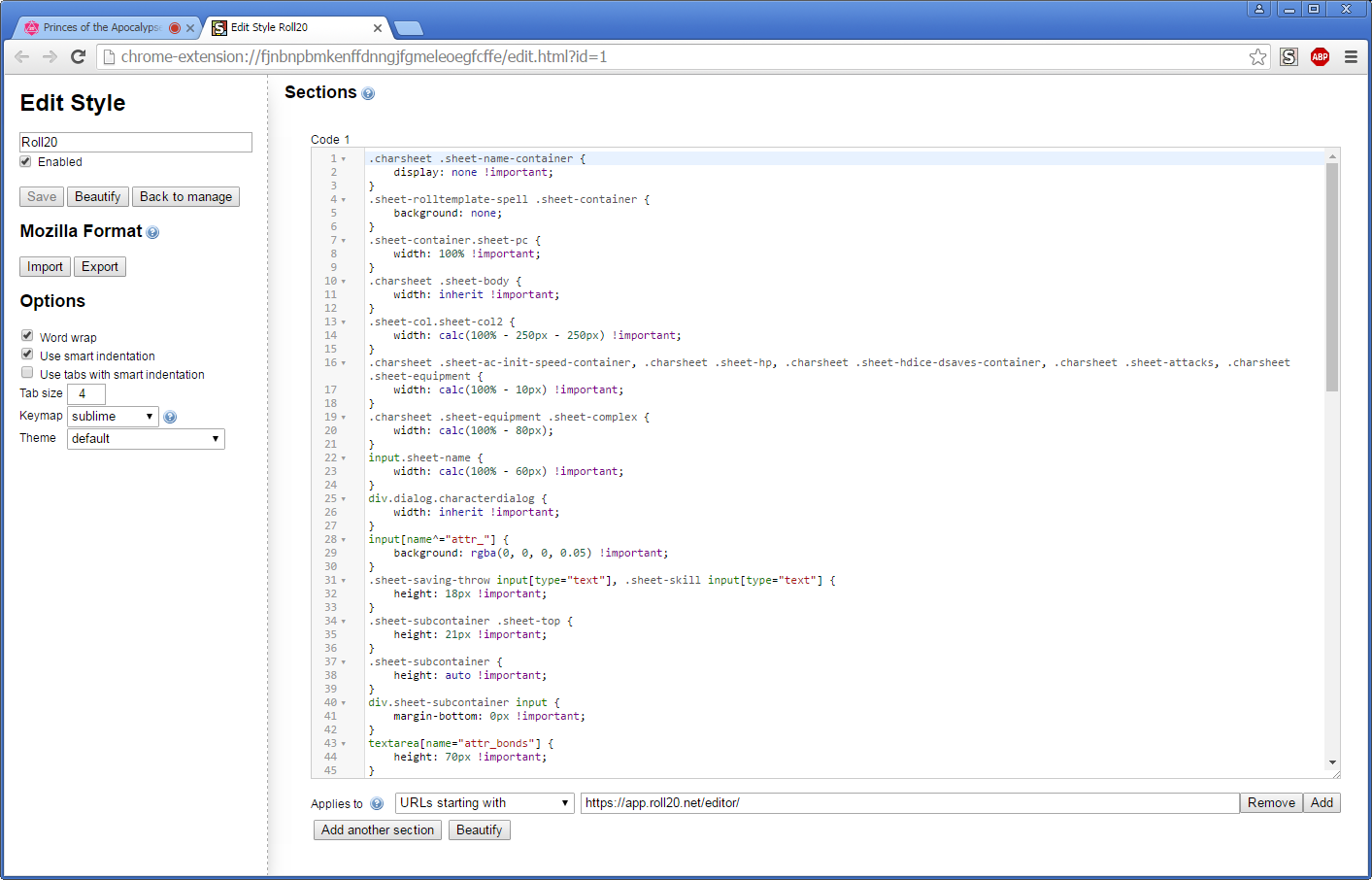
Task: Bookmark this page with the star icon
Action: (x=1257, y=56)
